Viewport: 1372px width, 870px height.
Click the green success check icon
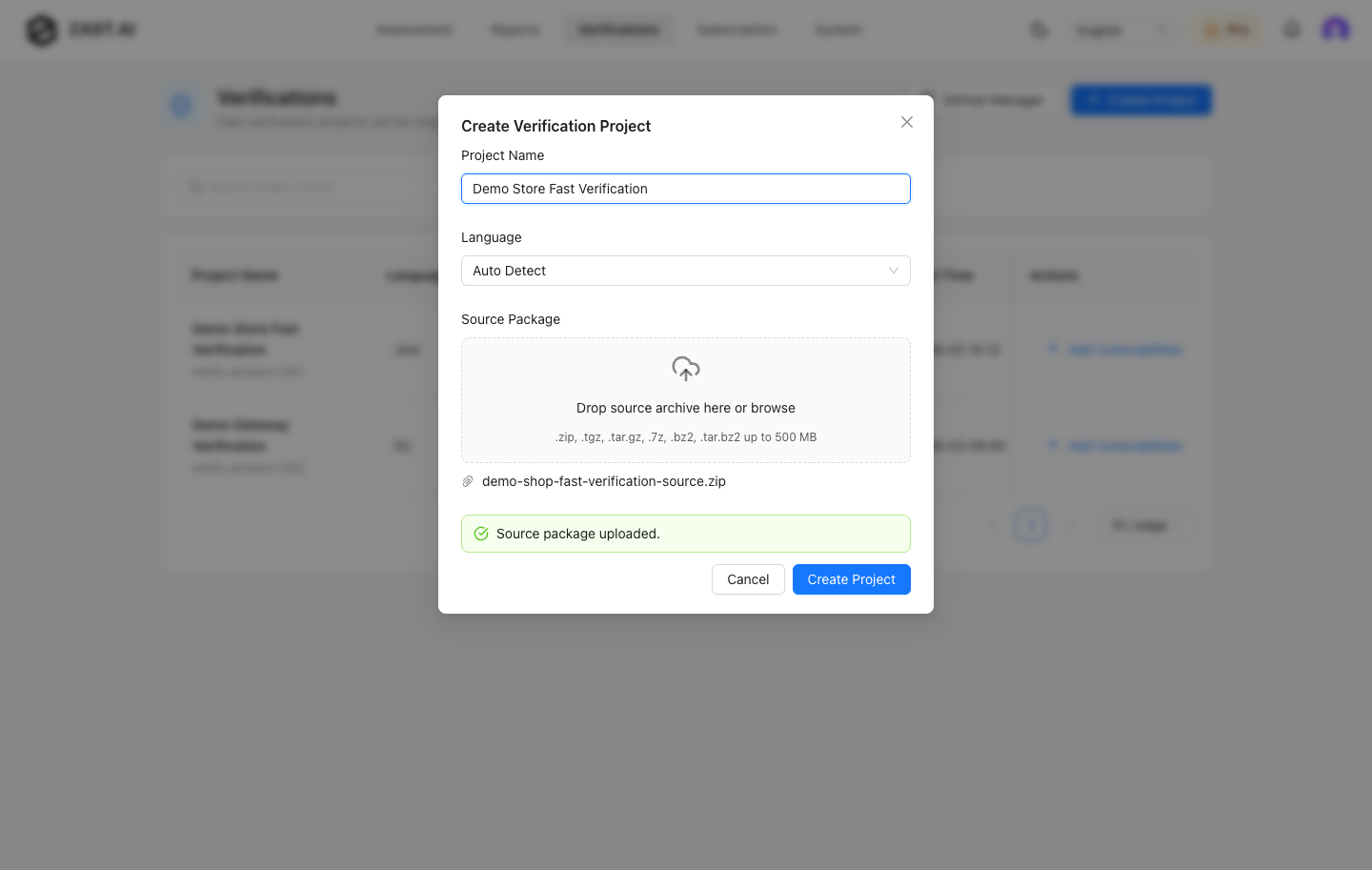[x=481, y=534]
